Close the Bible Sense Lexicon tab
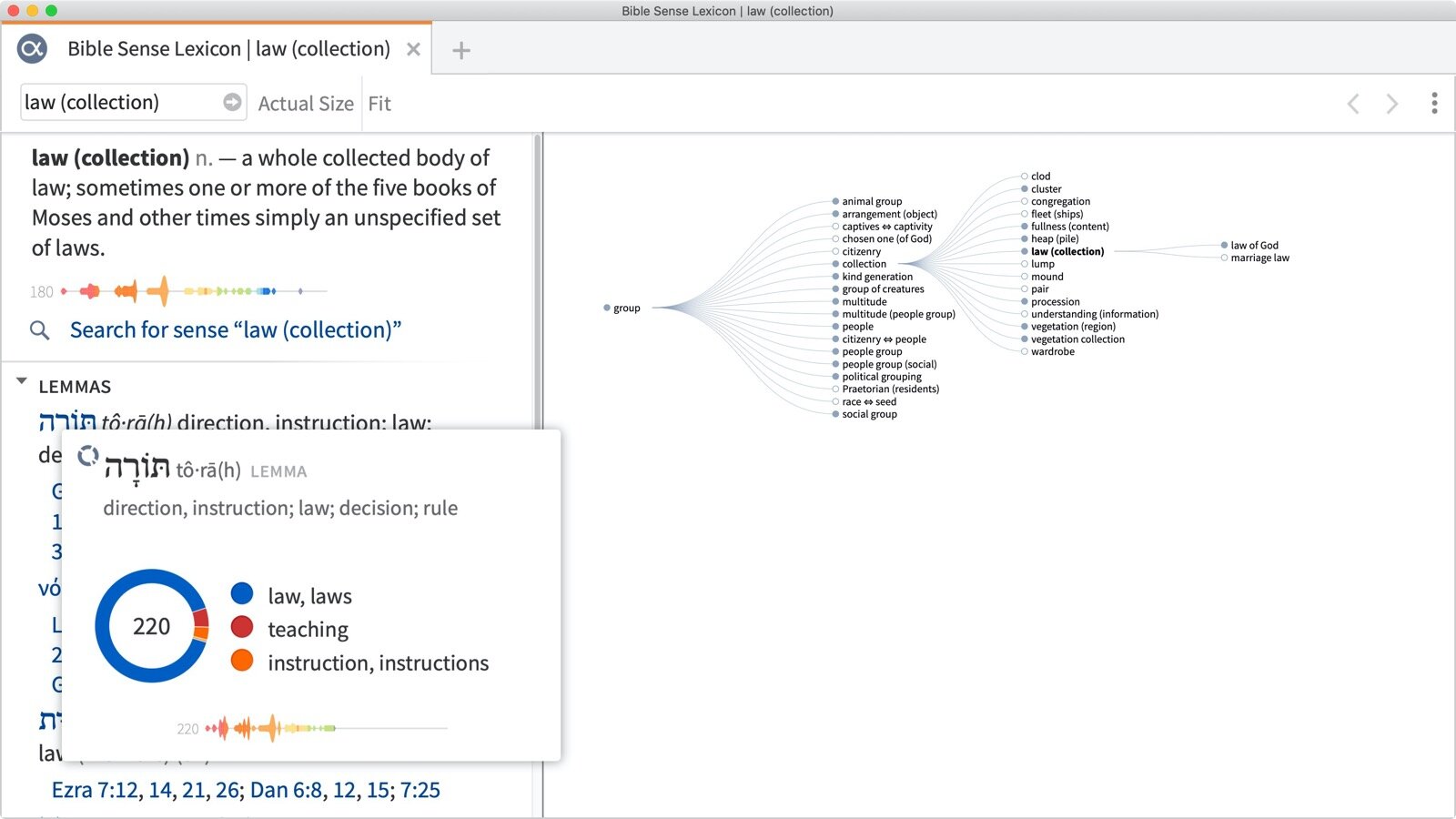 (413, 49)
